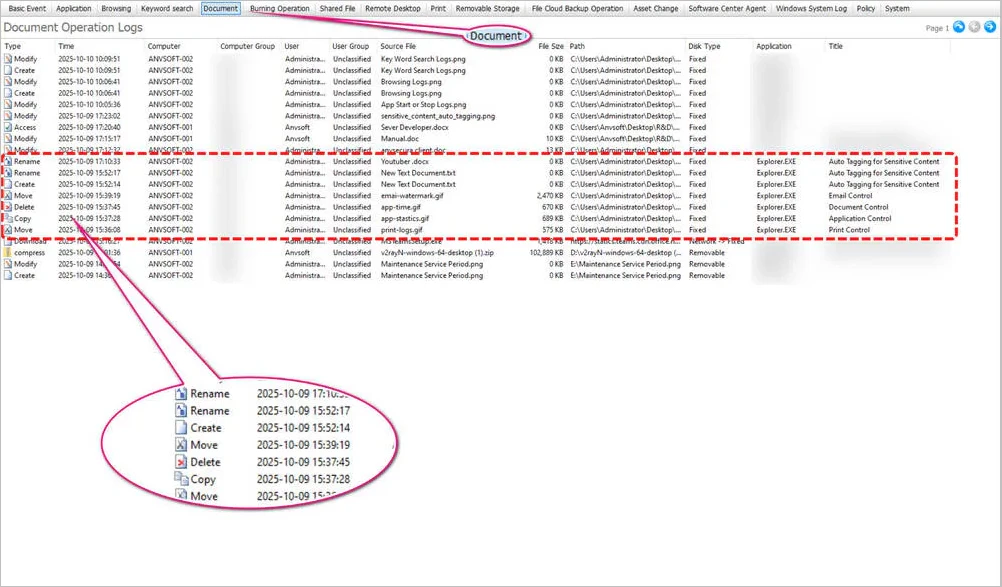The width and height of the screenshot is (1002, 587).
Task: Click Move icon for emai-watermark.gif
Action: 8,196
